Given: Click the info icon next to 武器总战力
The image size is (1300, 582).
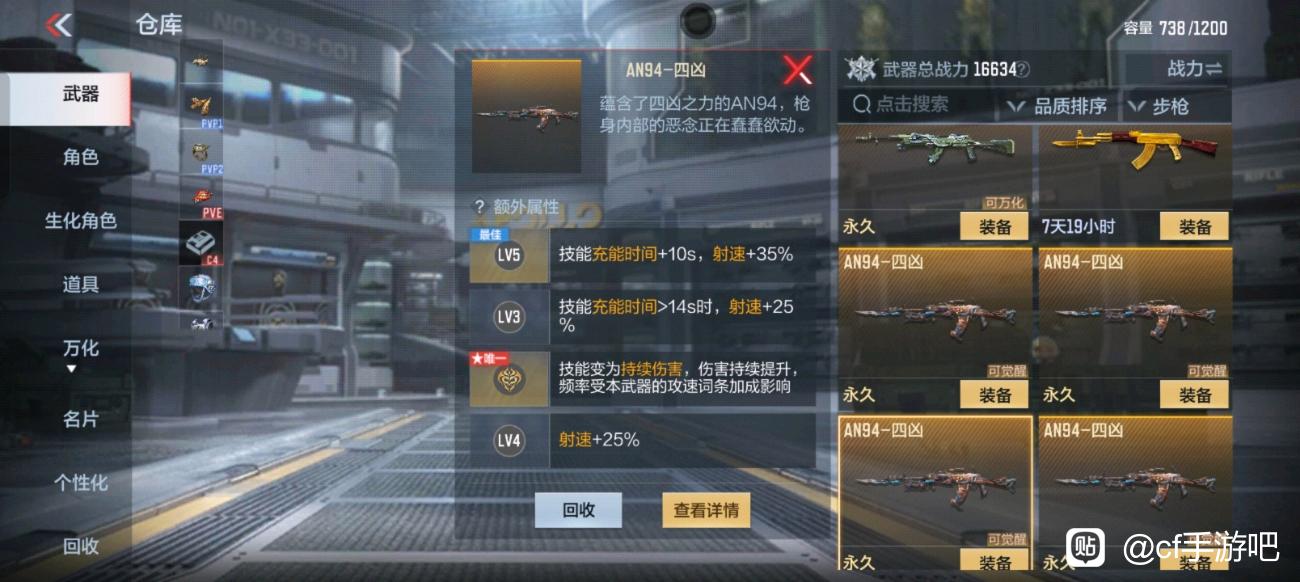Looking at the screenshot, I should pos(1023,69).
